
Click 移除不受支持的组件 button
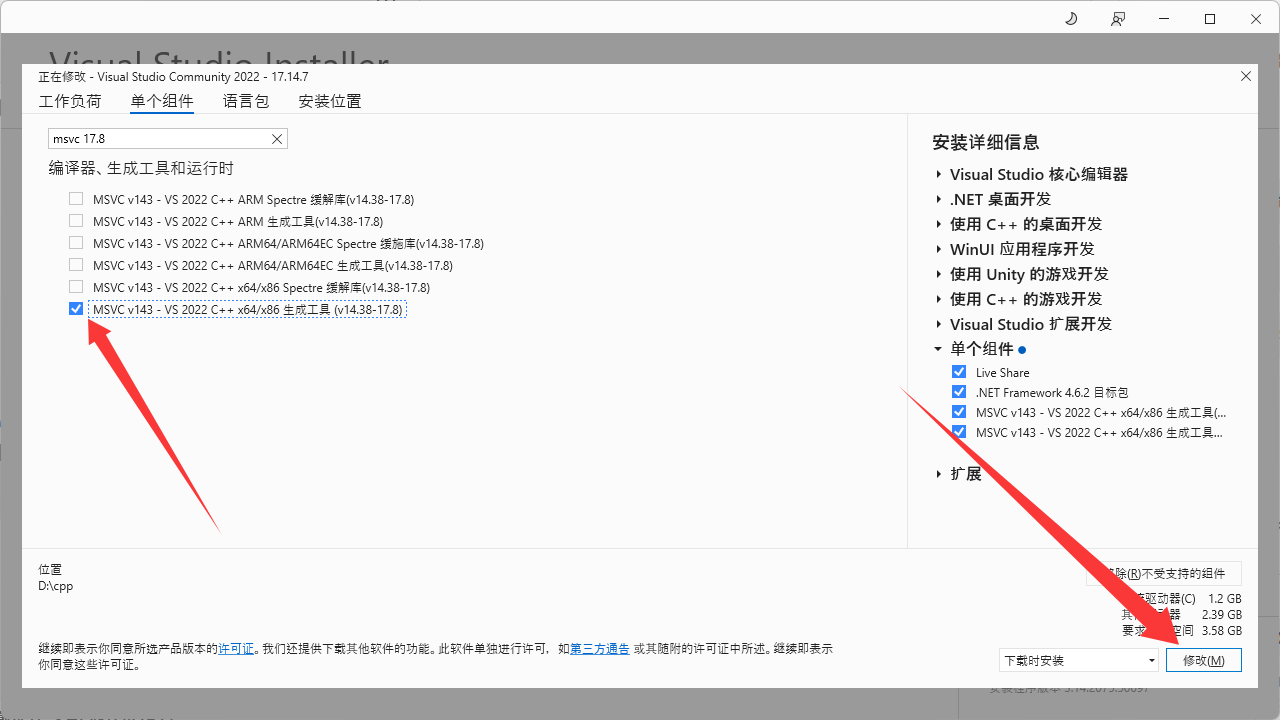(1164, 573)
